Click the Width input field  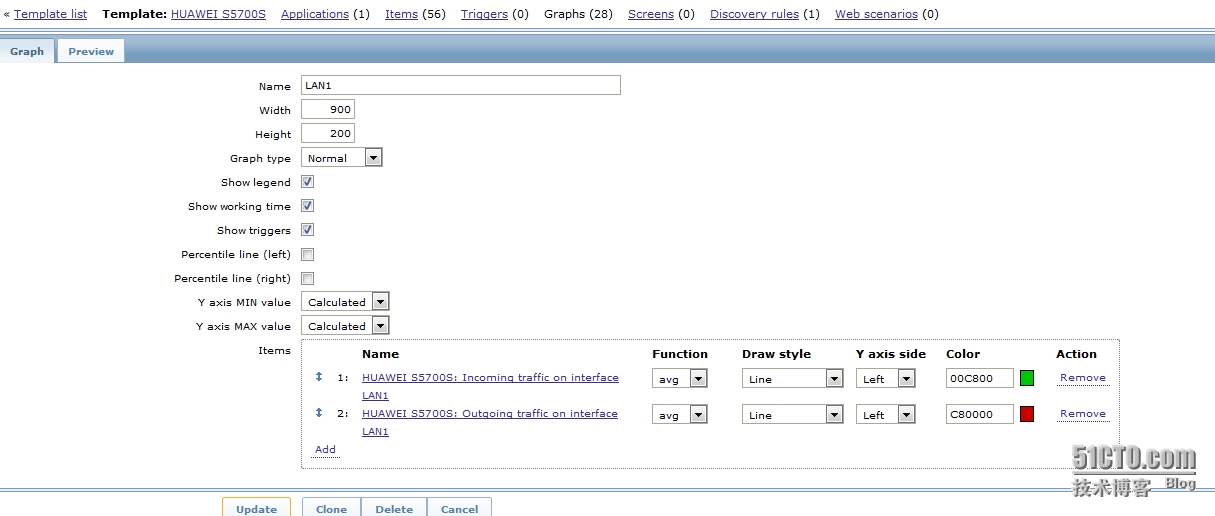[x=328, y=109]
